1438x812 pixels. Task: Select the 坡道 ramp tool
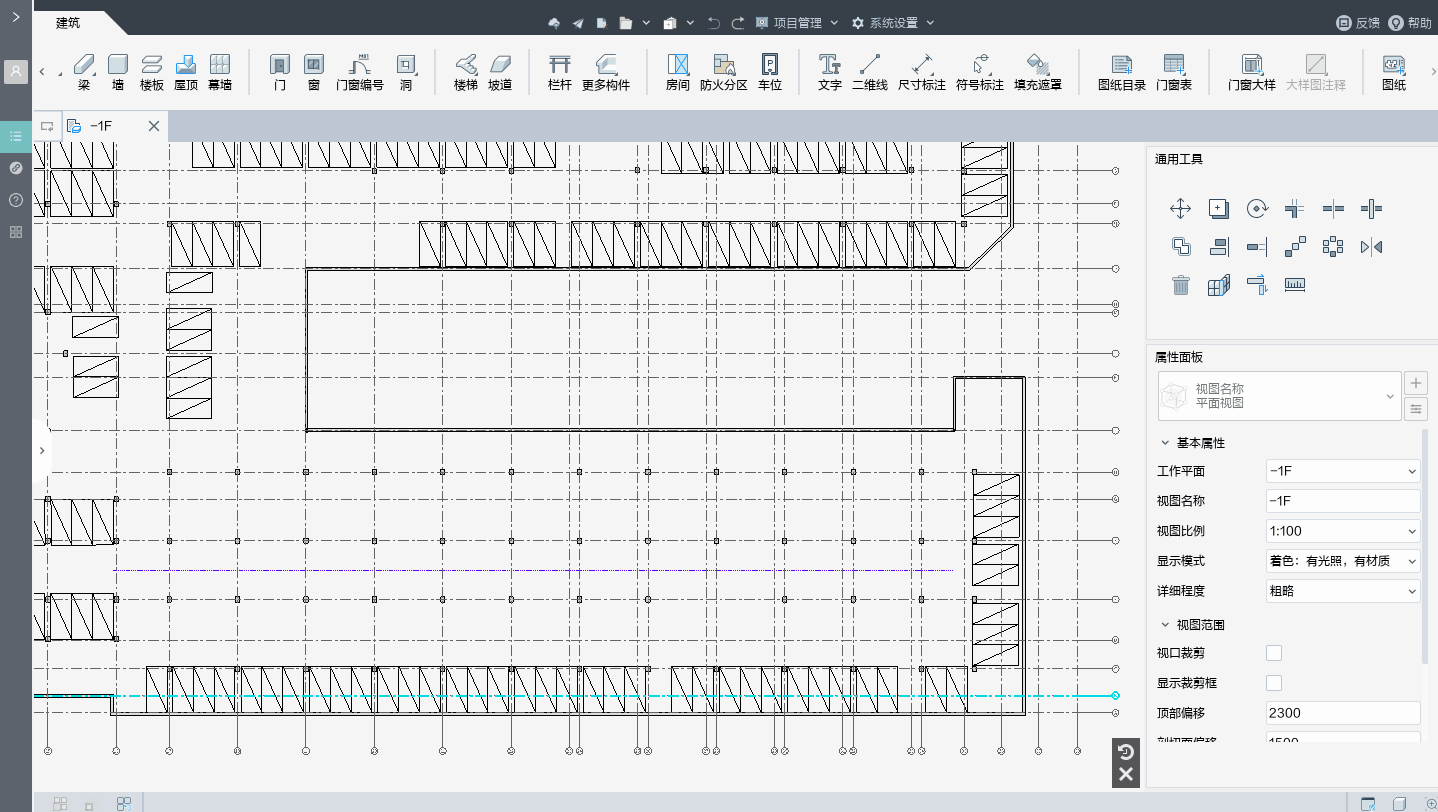pos(500,73)
